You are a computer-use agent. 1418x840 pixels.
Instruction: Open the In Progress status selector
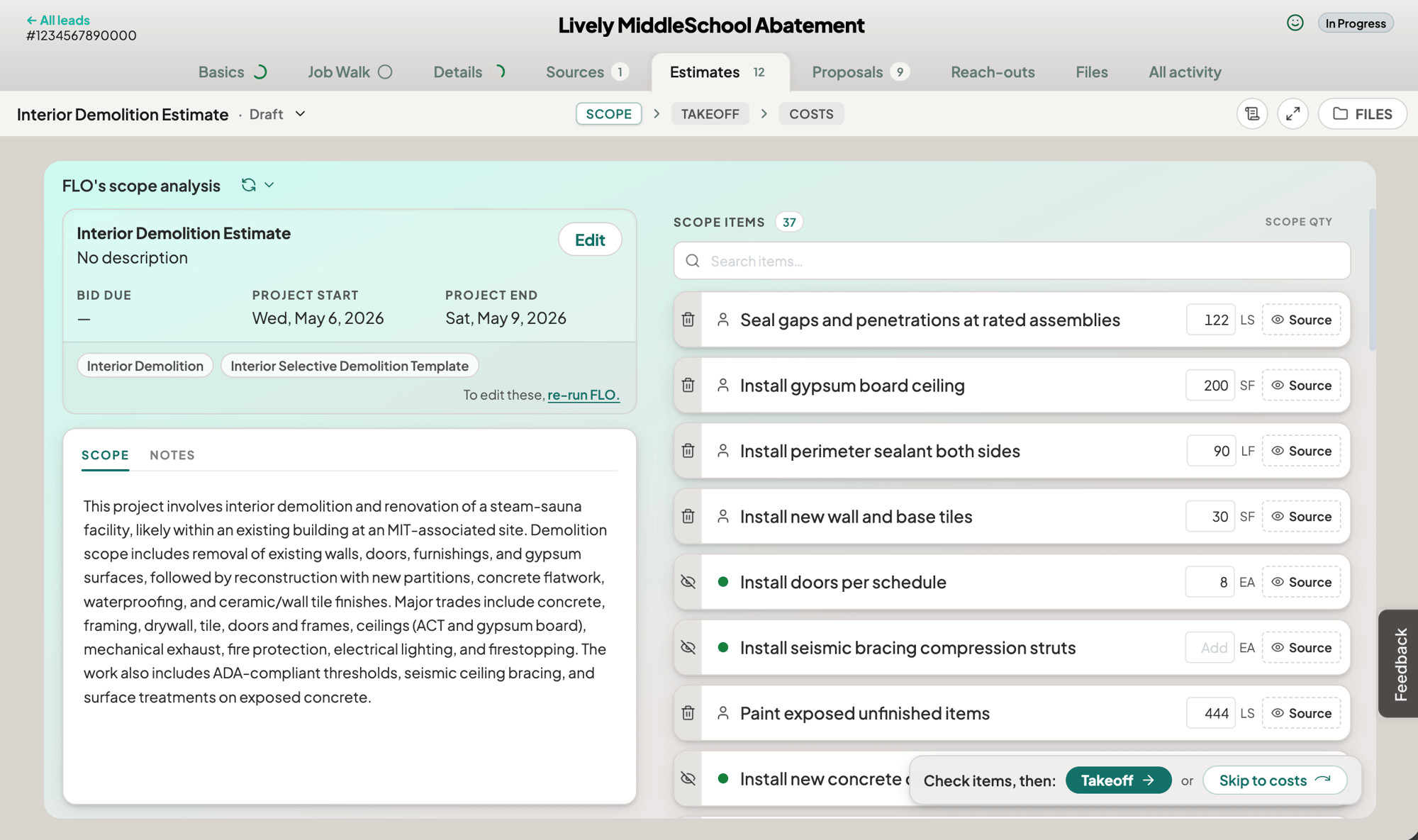(1356, 23)
